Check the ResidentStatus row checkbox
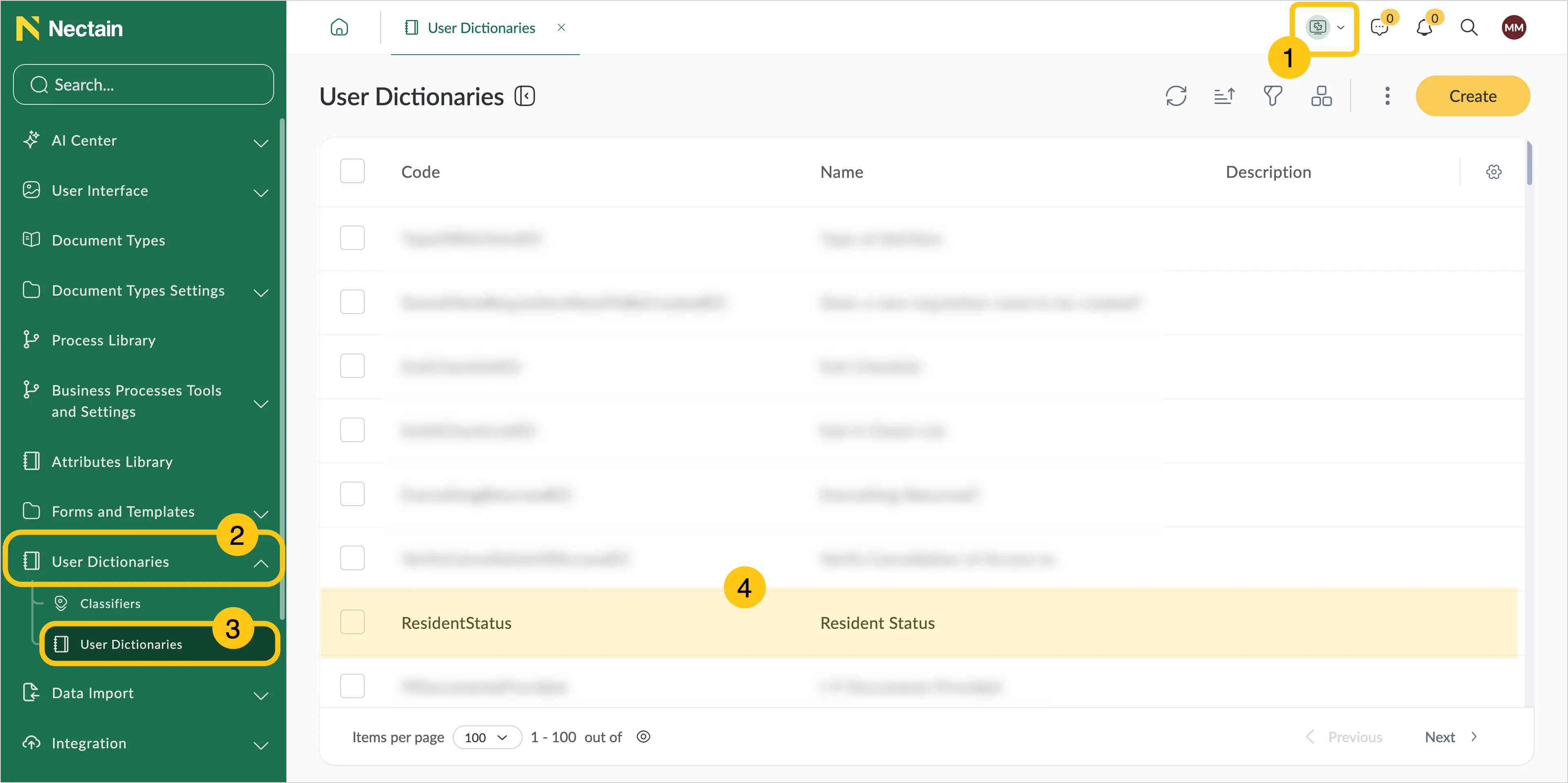Screen dimensions: 1568x783 [x=352, y=622]
